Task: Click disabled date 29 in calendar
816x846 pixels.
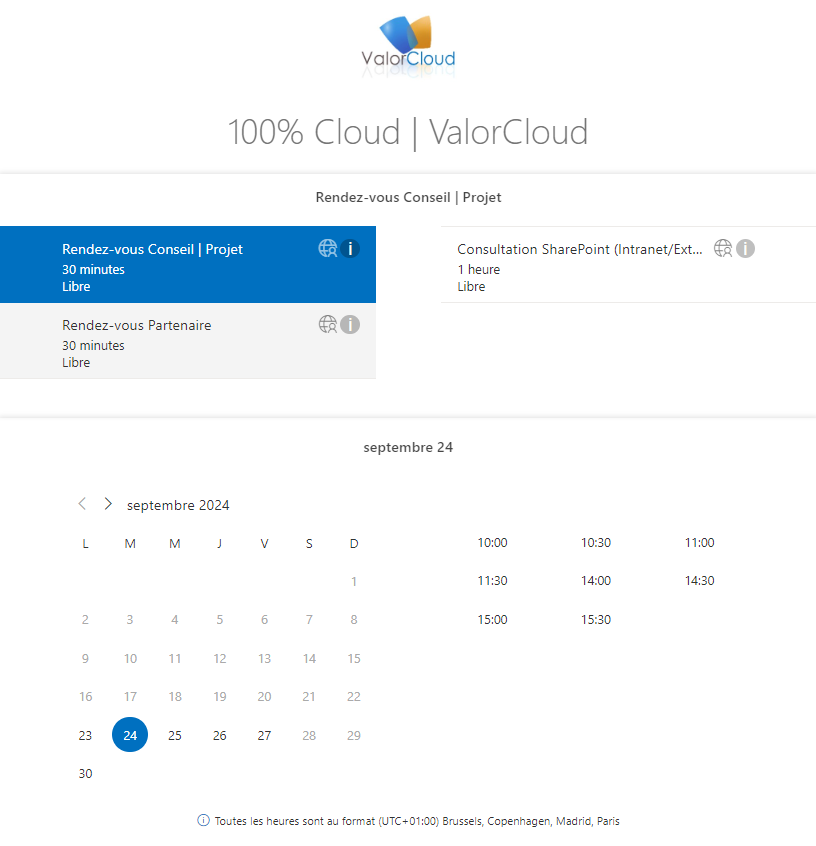Action: (354, 735)
